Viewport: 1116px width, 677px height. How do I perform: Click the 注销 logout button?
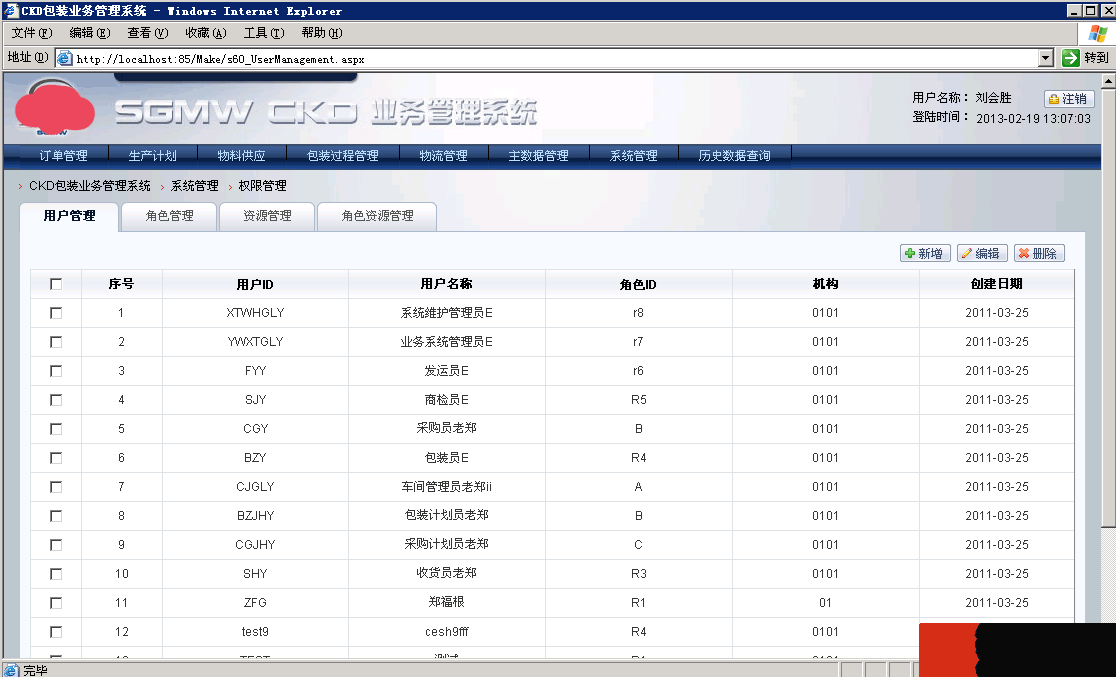[x=1068, y=99]
